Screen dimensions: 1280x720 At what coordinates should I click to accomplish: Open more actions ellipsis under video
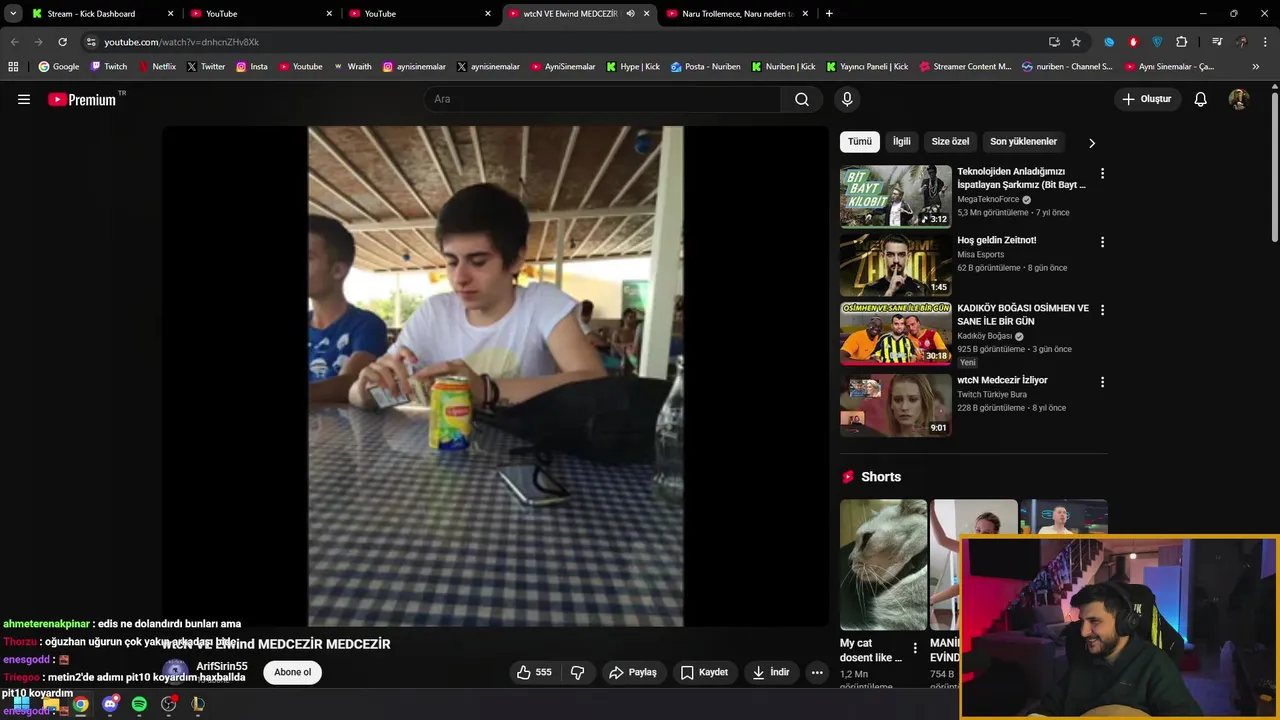pos(817,672)
